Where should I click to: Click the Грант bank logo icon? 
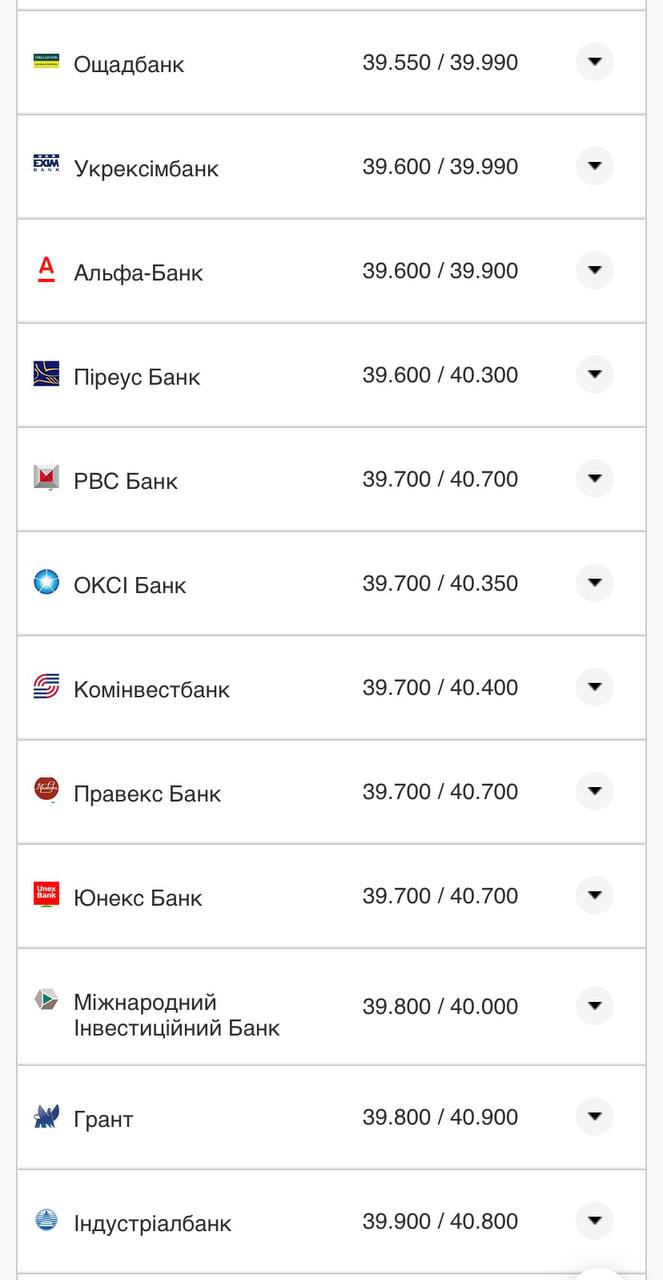[46, 1116]
